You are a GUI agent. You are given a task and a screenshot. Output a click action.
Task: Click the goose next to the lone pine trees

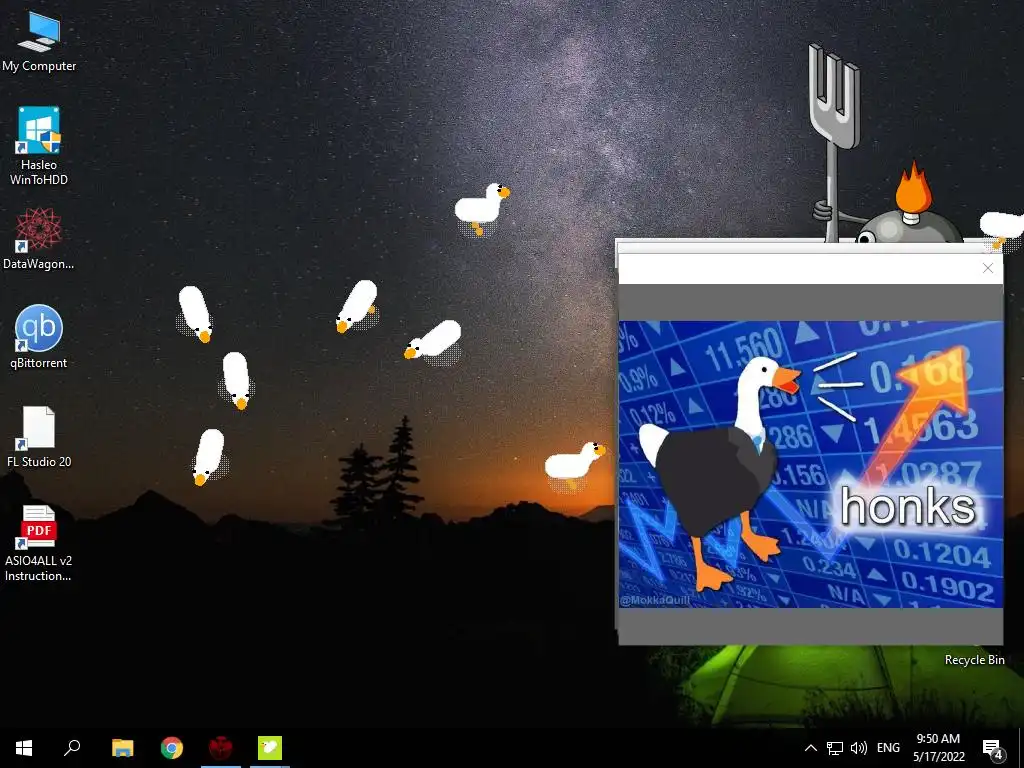(x=575, y=464)
